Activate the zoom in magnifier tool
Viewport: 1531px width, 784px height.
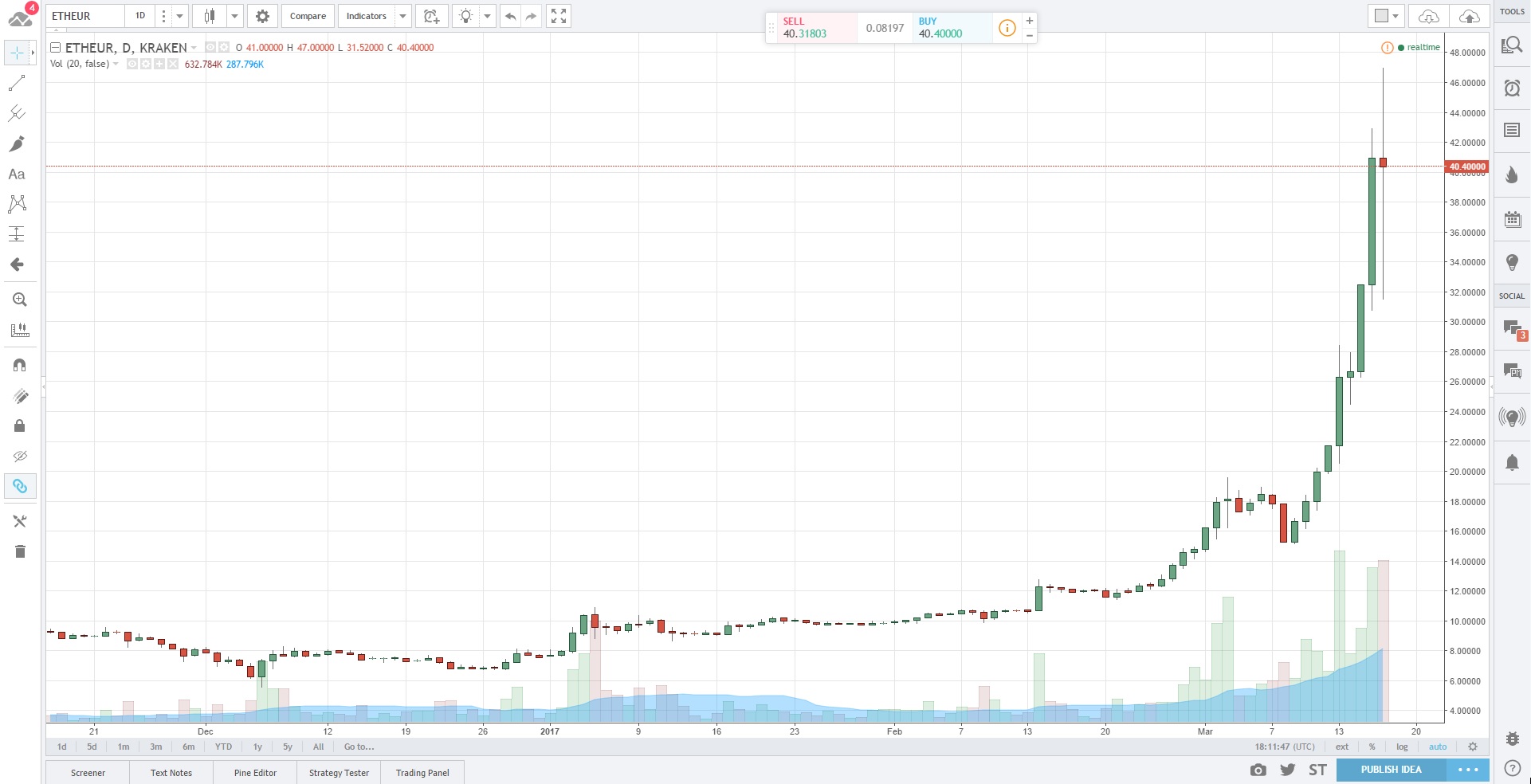pyautogui.click(x=19, y=300)
